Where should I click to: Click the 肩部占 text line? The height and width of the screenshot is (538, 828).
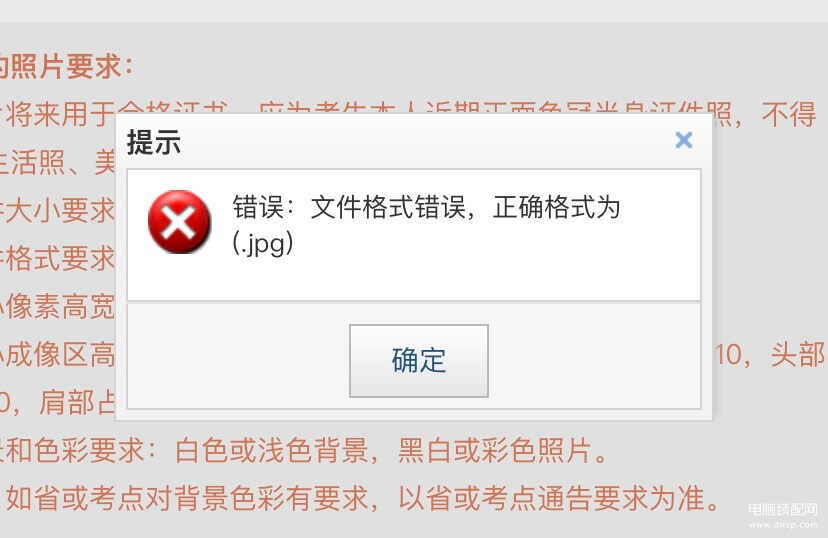pos(57,402)
